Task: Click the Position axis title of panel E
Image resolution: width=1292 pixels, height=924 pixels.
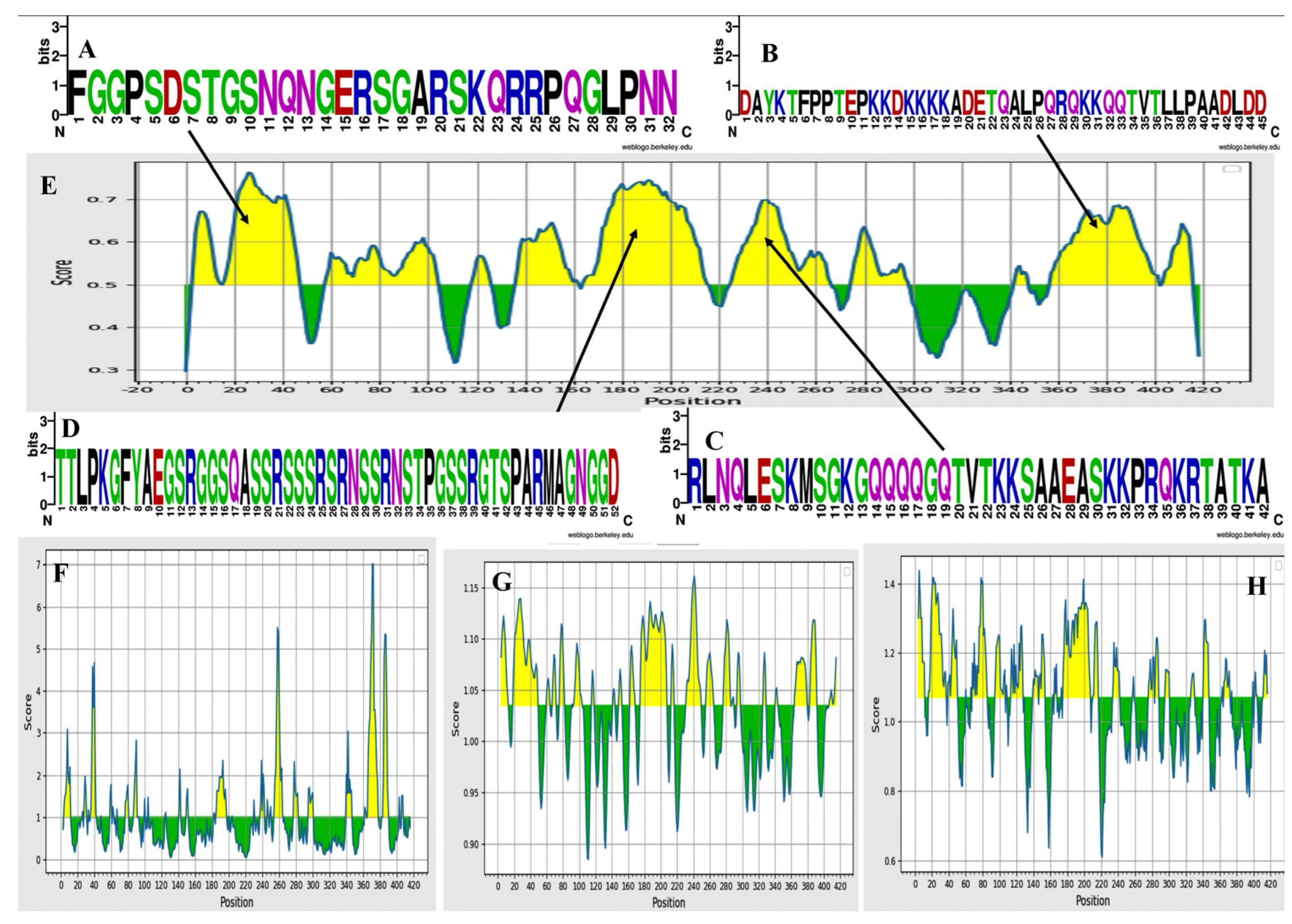Action: coord(692,401)
